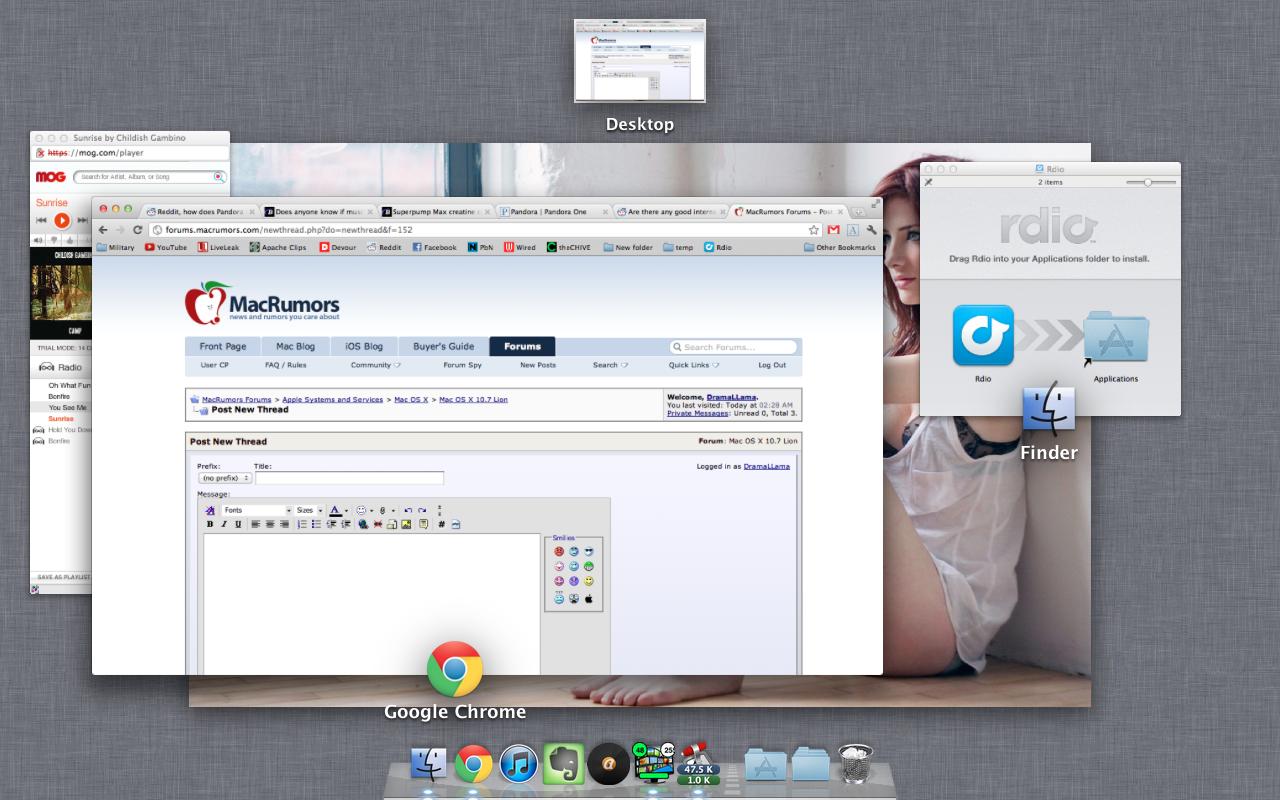
Task: Click the Search Forums field
Action: [x=734, y=347]
